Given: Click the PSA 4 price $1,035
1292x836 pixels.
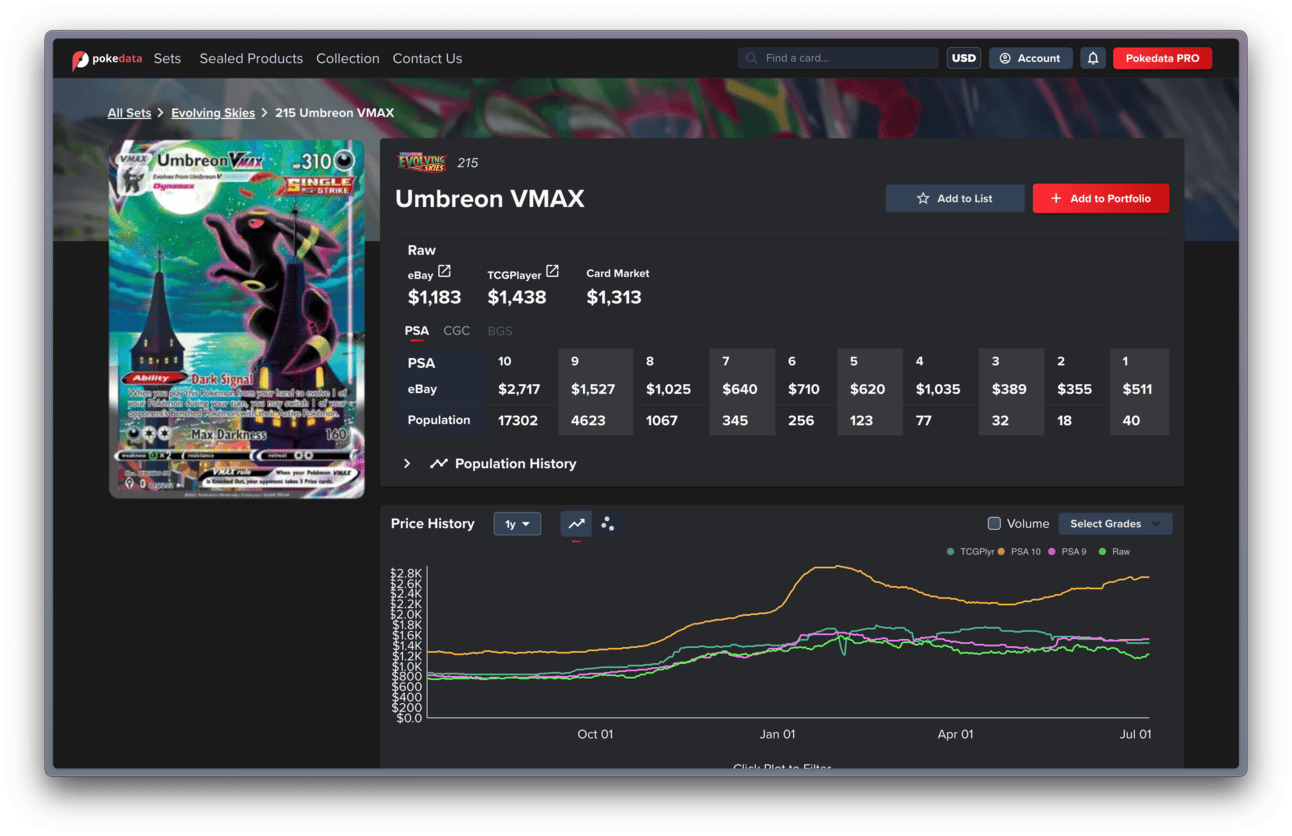Looking at the screenshot, I should click(x=938, y=389).
